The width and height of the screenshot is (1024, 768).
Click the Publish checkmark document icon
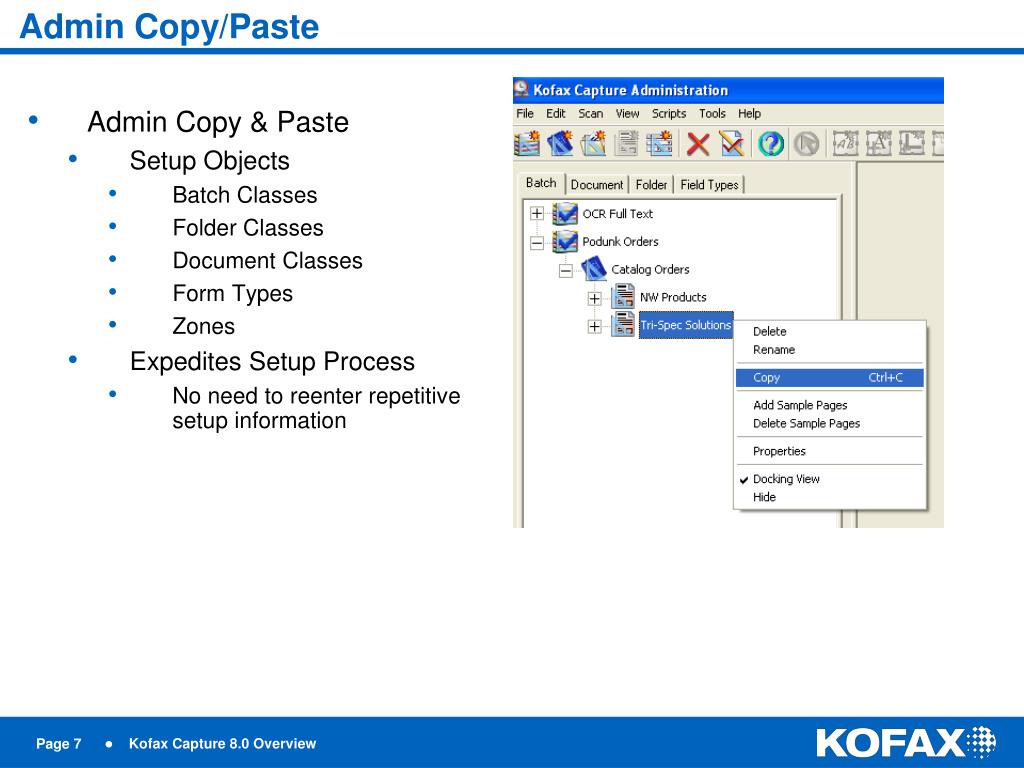tap(732, 143)
